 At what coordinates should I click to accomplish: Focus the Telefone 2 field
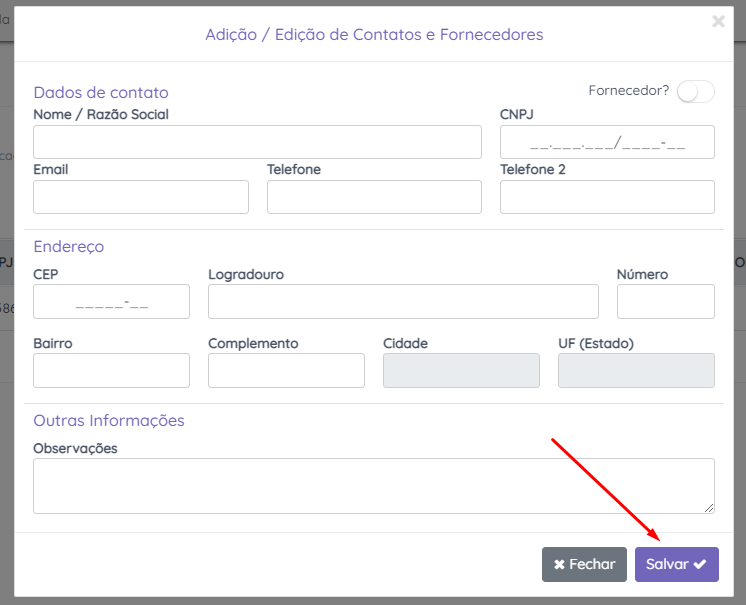pyautogui.click(x=607, y=197)
